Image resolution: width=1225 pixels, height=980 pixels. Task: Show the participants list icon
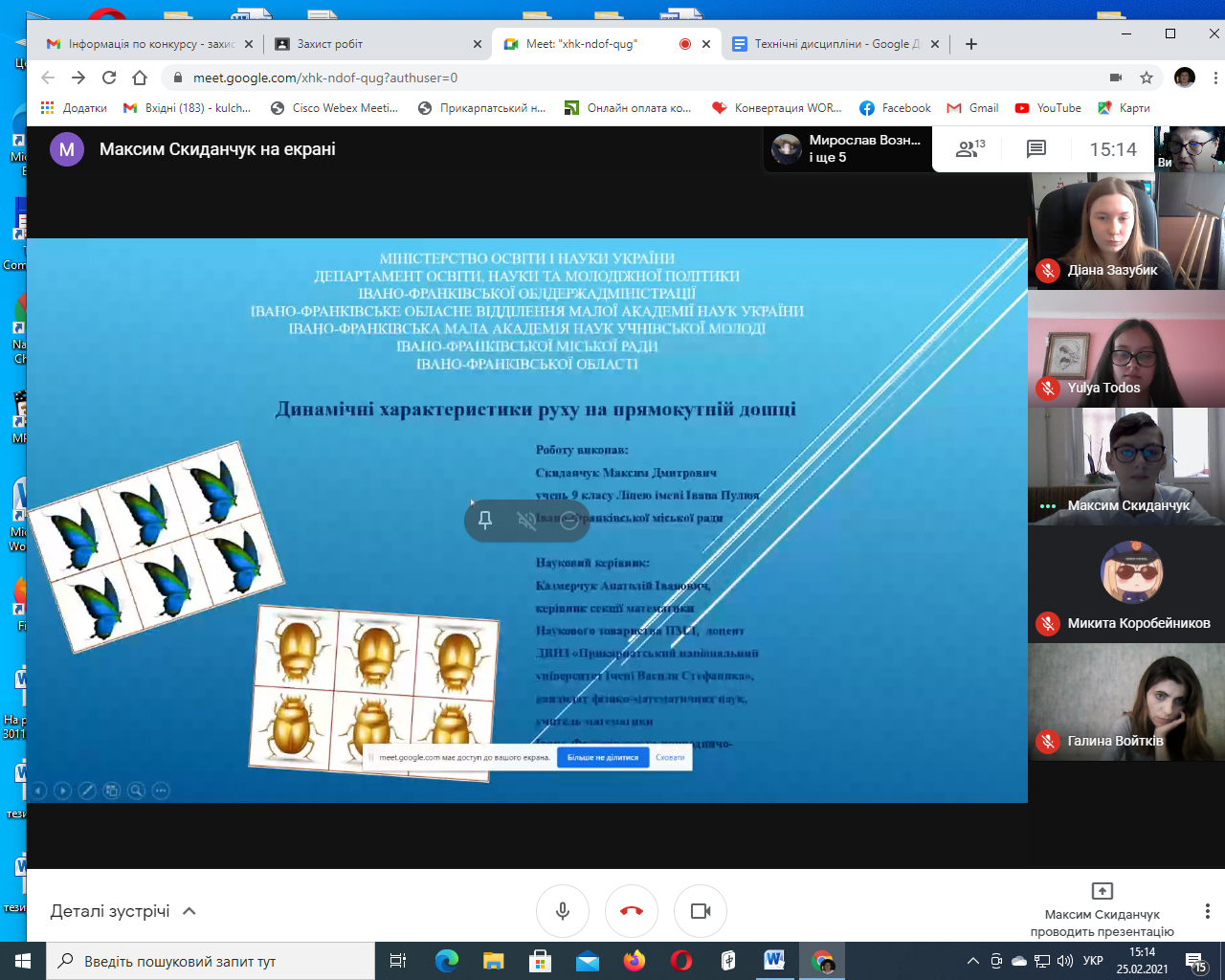[x=969, y=149]
